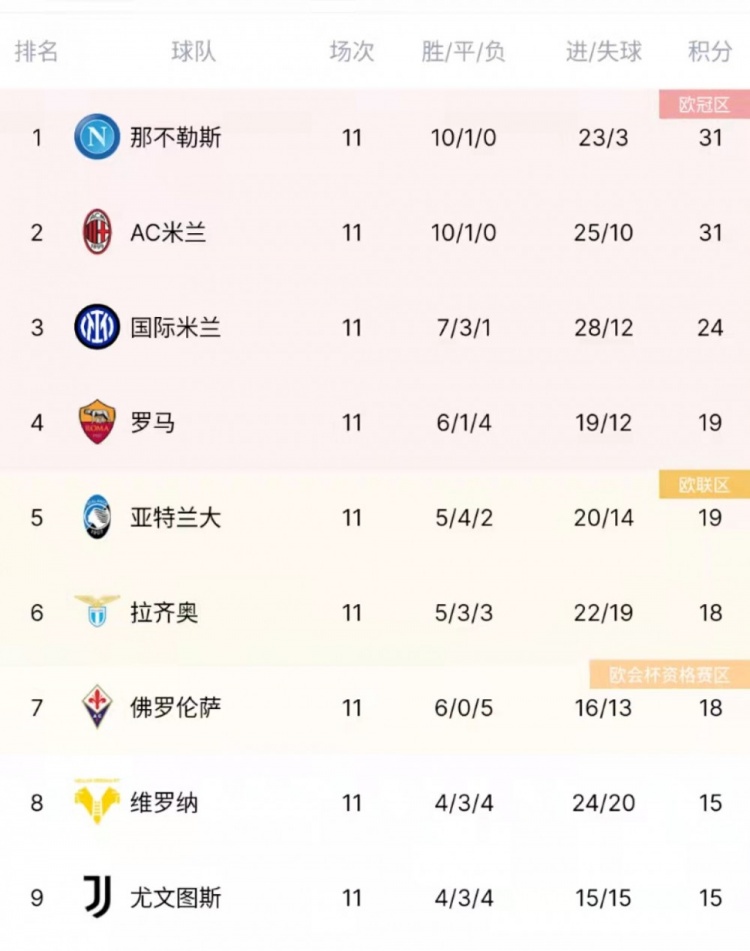Click the 排名 column header
Viewport: 750px width, 951px height.
(36, 51)
